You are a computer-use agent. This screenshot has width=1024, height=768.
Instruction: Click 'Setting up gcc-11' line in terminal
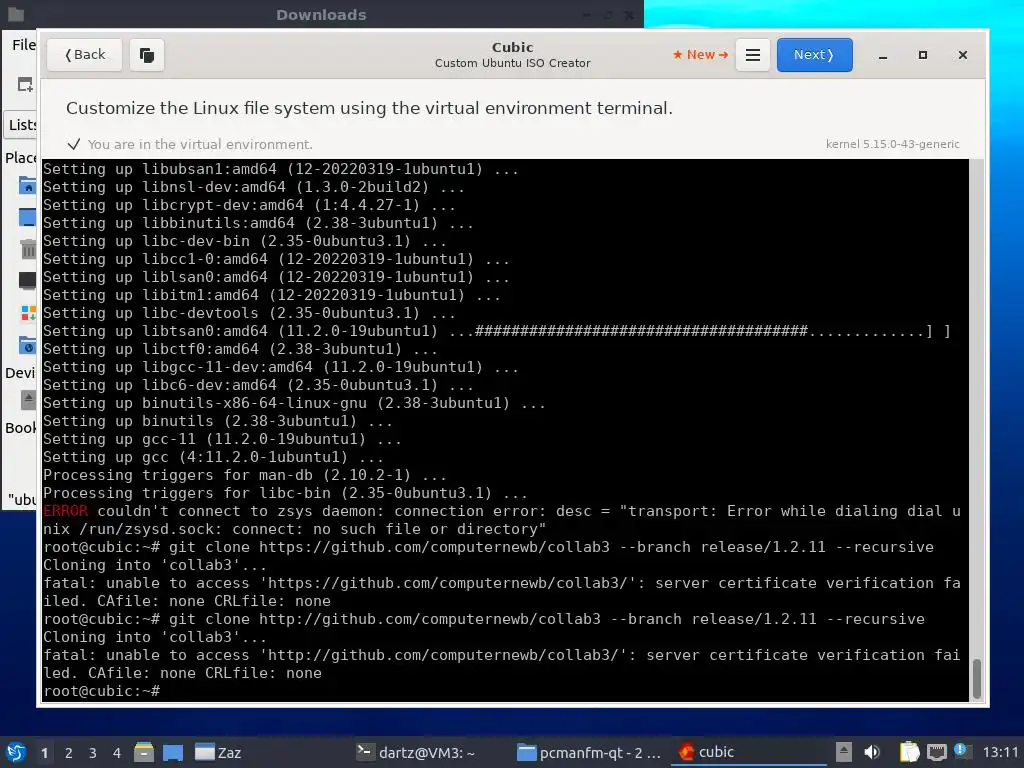222,439
